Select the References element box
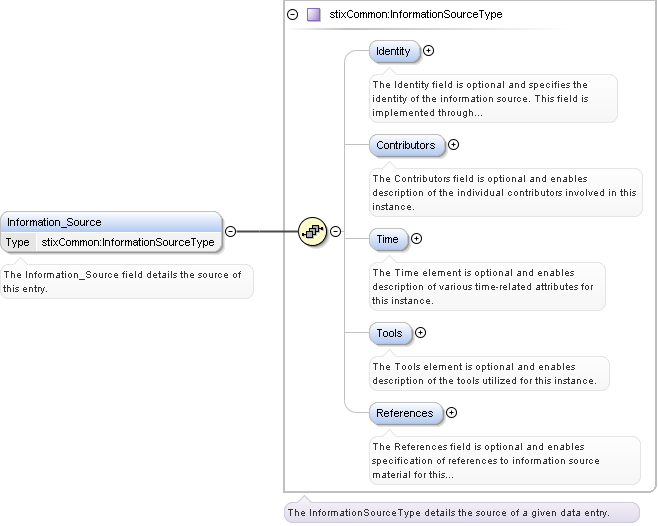 click(404, 413)
